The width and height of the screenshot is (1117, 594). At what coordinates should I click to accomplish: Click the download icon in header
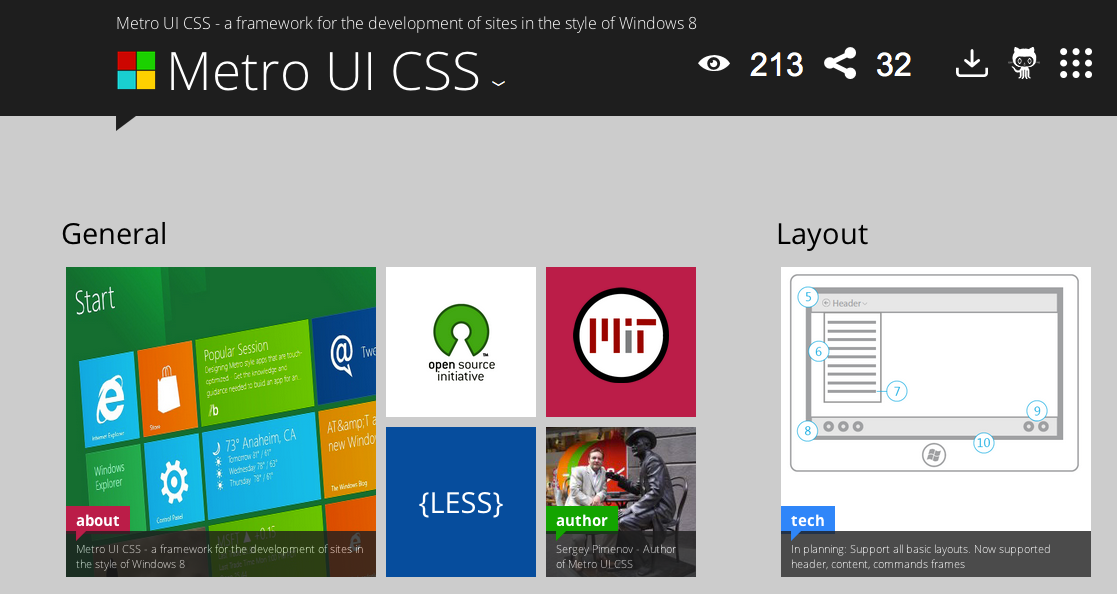[971, 64]
